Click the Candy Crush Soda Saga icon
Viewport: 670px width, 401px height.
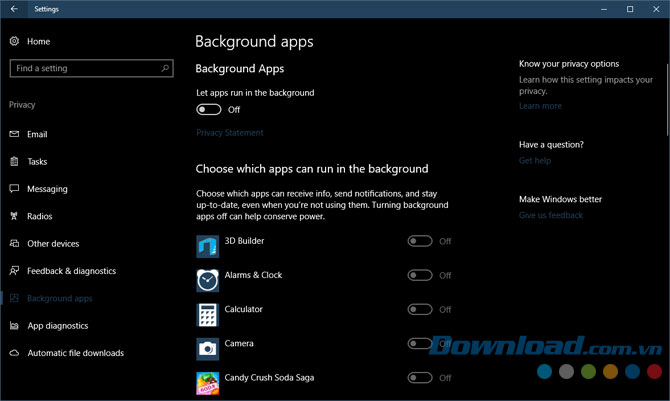(208, 383)
